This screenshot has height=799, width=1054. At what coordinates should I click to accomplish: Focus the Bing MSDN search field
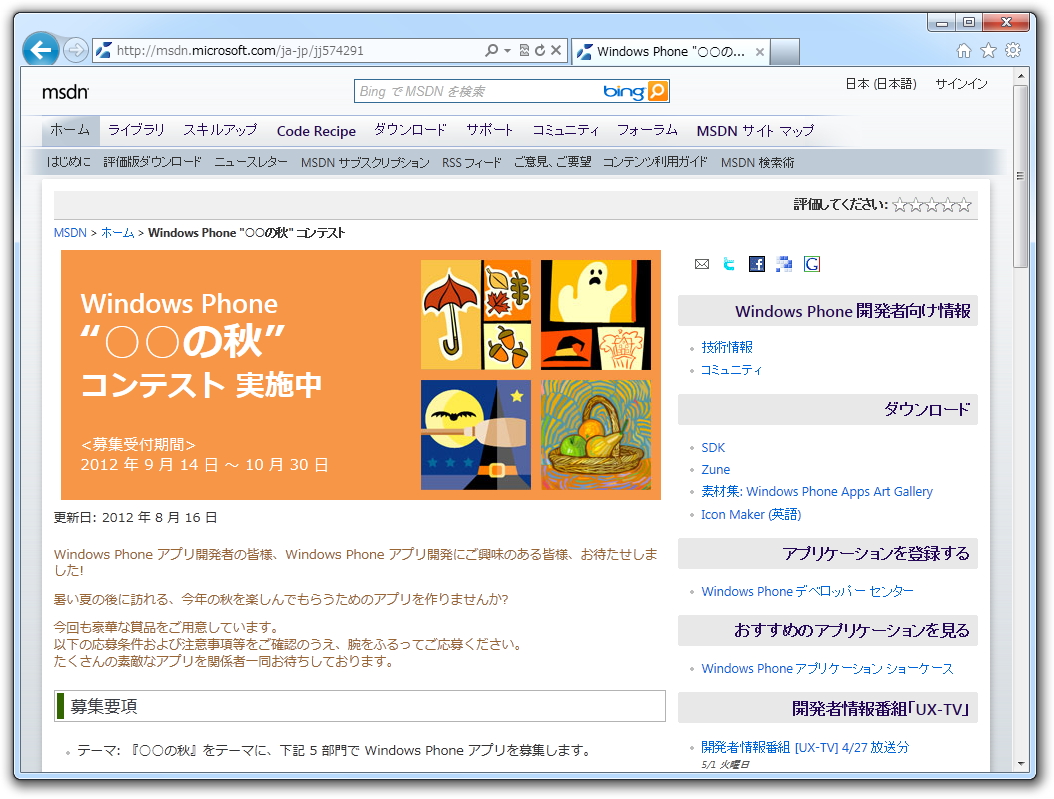coord(477,91)
